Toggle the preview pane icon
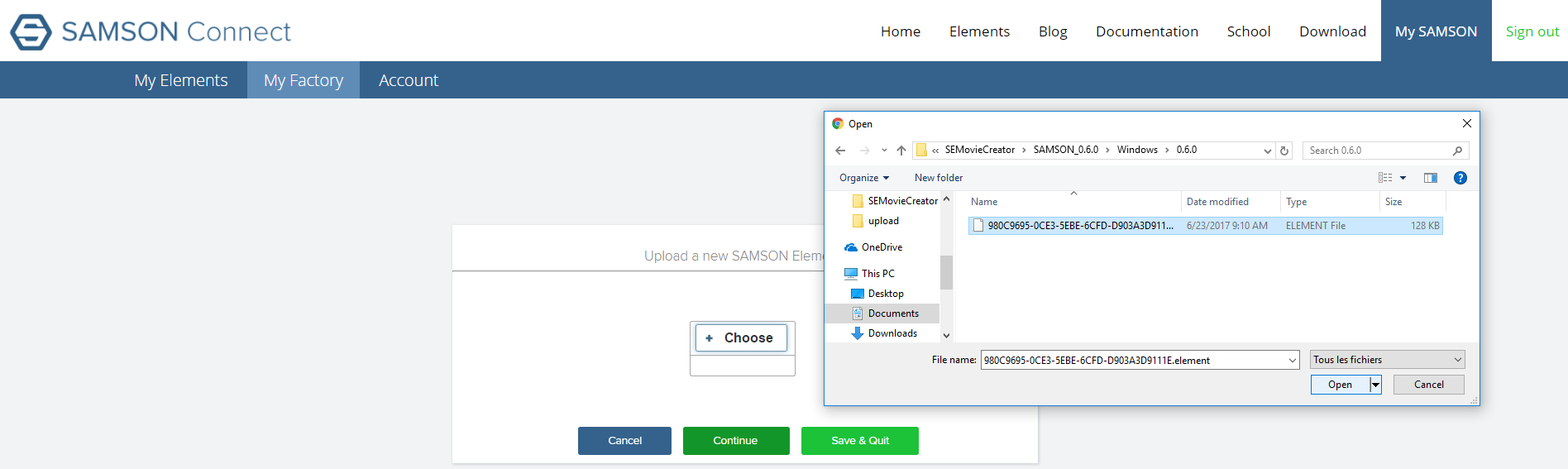The height and width of the screenshot is (469, 1568). (x=1431, y=178)
